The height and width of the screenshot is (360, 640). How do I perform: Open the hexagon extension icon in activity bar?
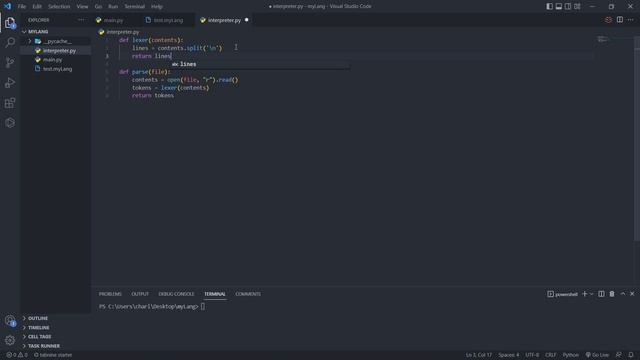(10, 122)
